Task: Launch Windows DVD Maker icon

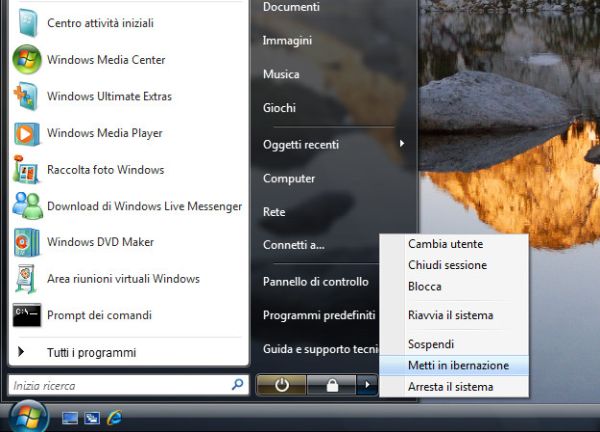Action: [26, 242]
